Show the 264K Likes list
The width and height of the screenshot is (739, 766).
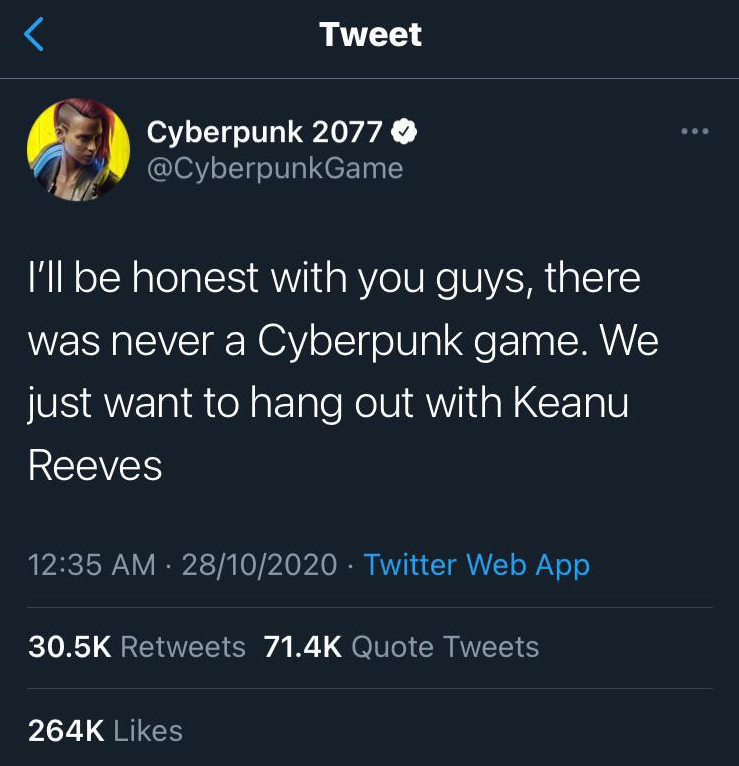tap(105, 730)
